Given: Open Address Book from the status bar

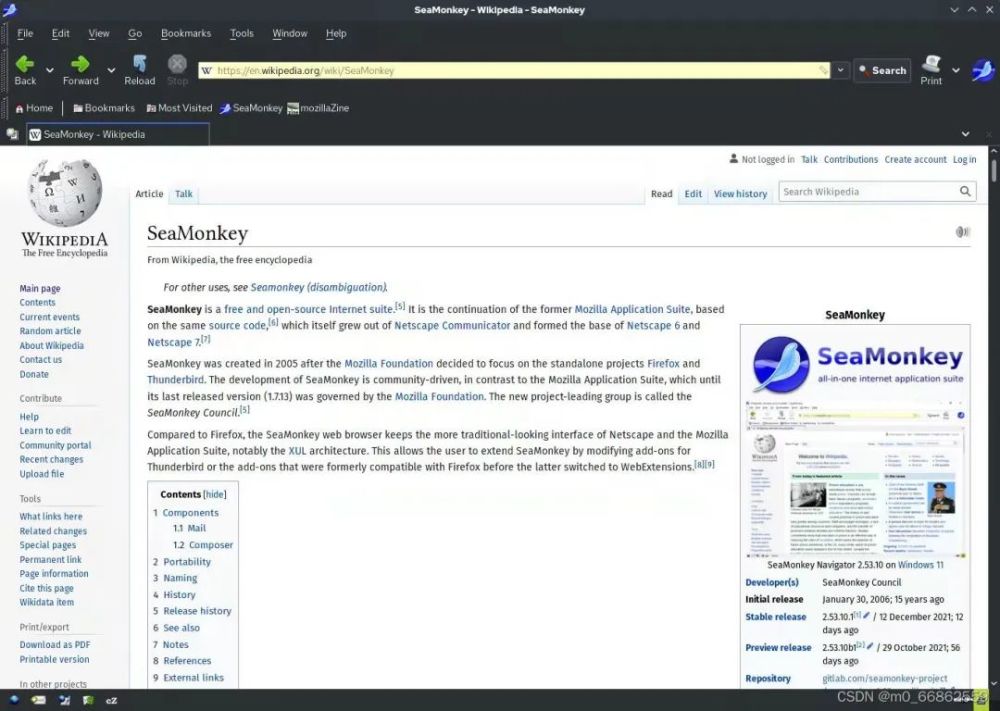Looking at the screenshot, I should coord(88,700).
